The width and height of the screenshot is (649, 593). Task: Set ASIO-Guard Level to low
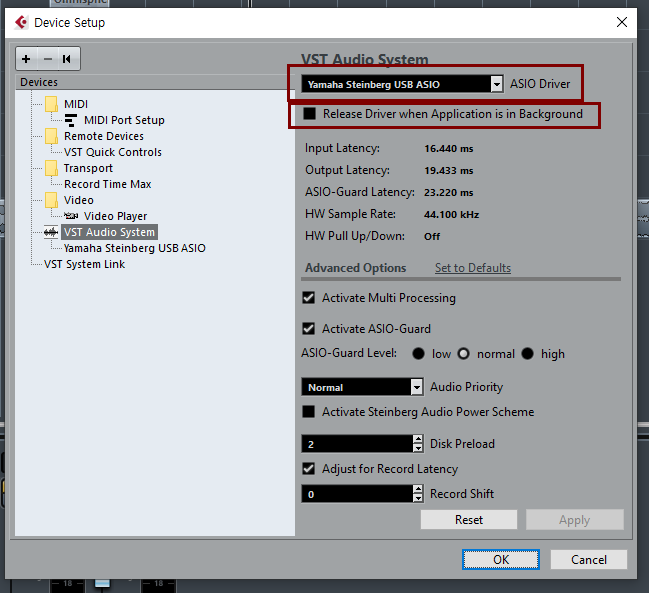coord(418,354)
